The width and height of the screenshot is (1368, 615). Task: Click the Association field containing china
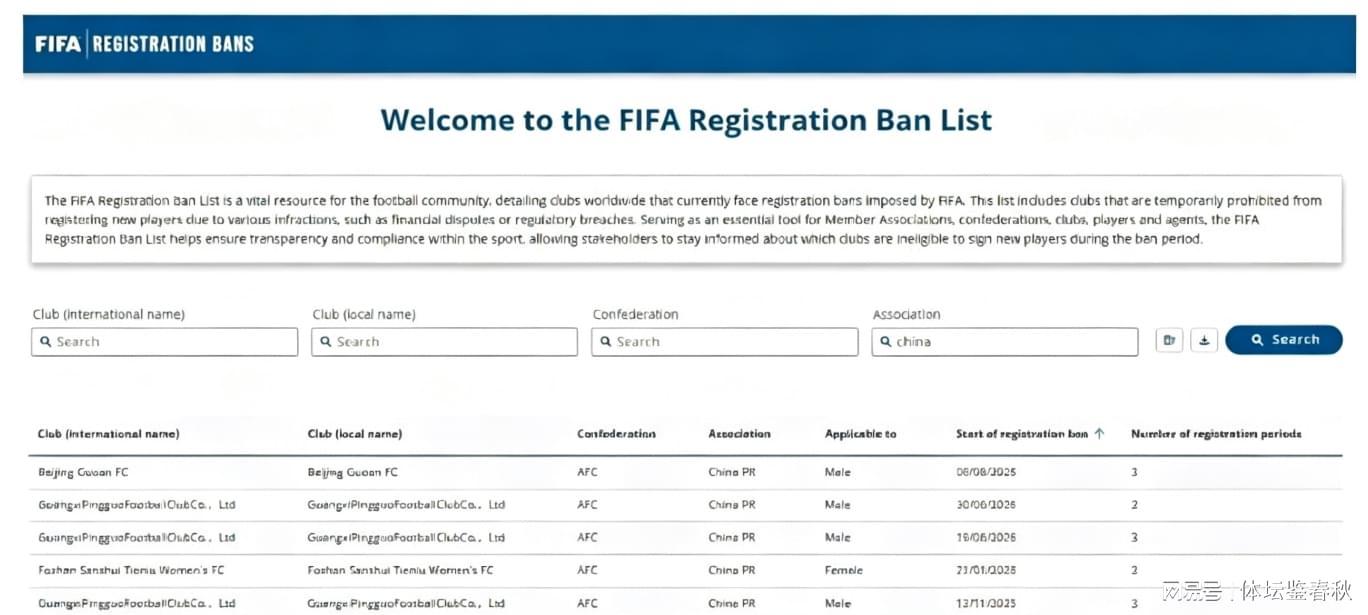click(x=1005, y=342)
